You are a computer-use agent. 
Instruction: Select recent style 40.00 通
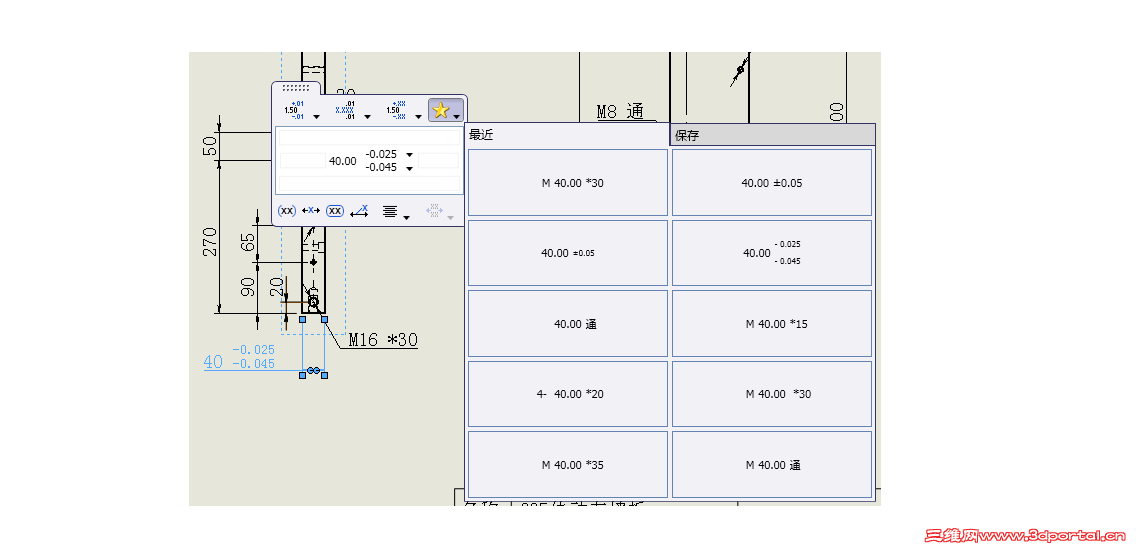pos(568,323)
